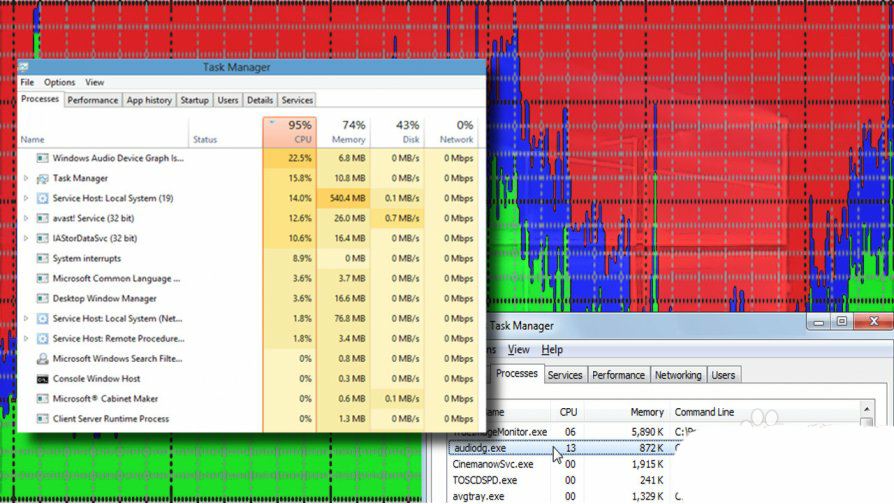
Task: Open the Options menu
Action: click(59, 82)
